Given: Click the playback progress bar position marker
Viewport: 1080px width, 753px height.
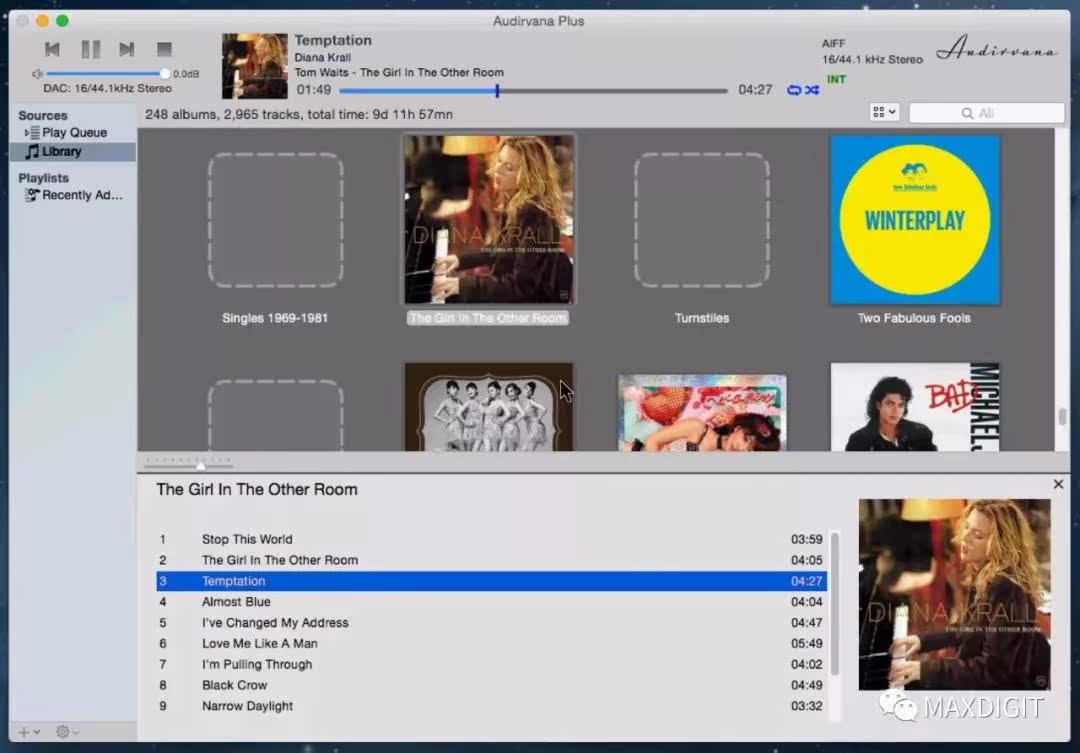Looking at the screenshot, I should coord(497,90).
